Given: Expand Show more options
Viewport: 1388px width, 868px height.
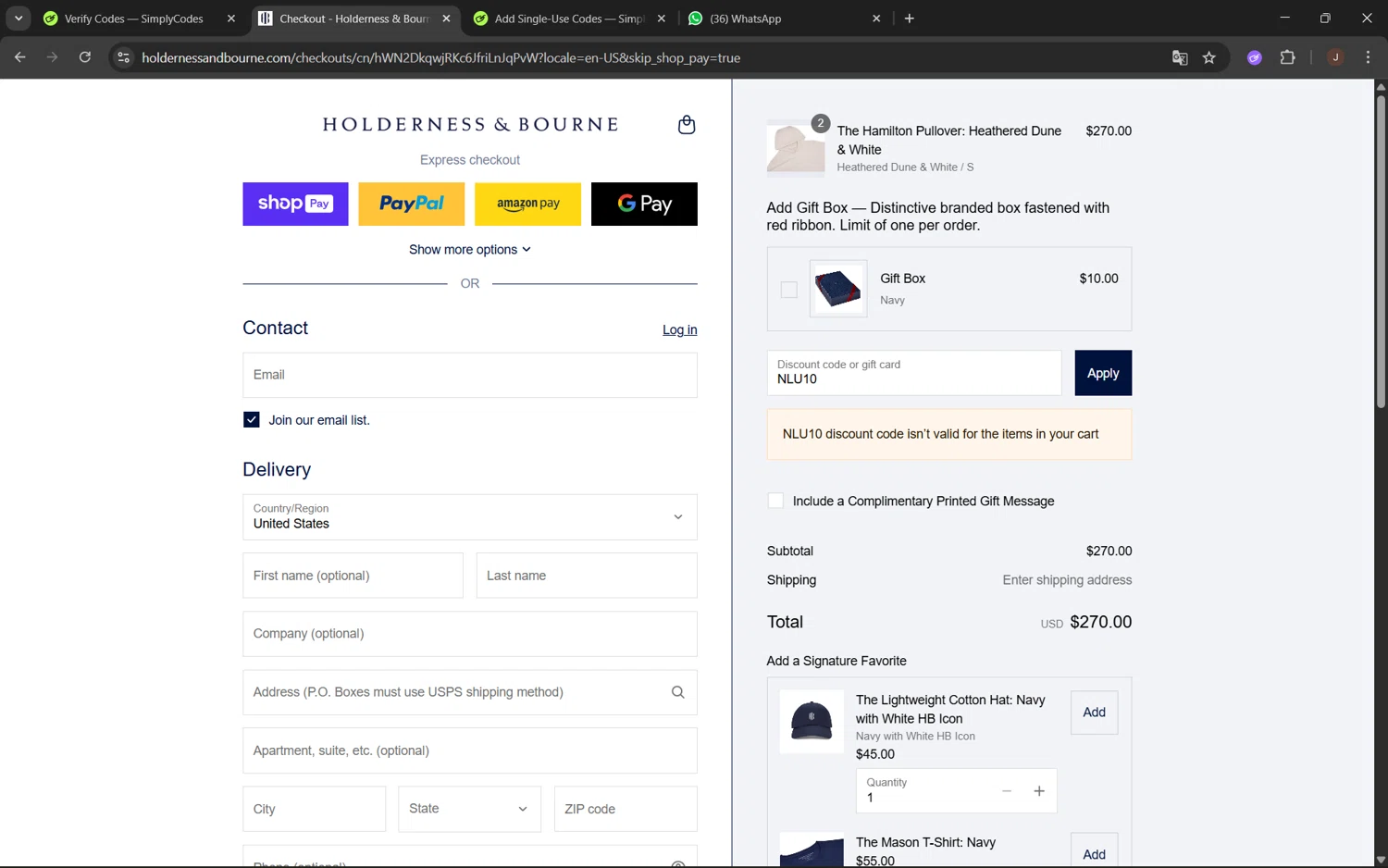Looking at the screenshot, I should [470, 250].
